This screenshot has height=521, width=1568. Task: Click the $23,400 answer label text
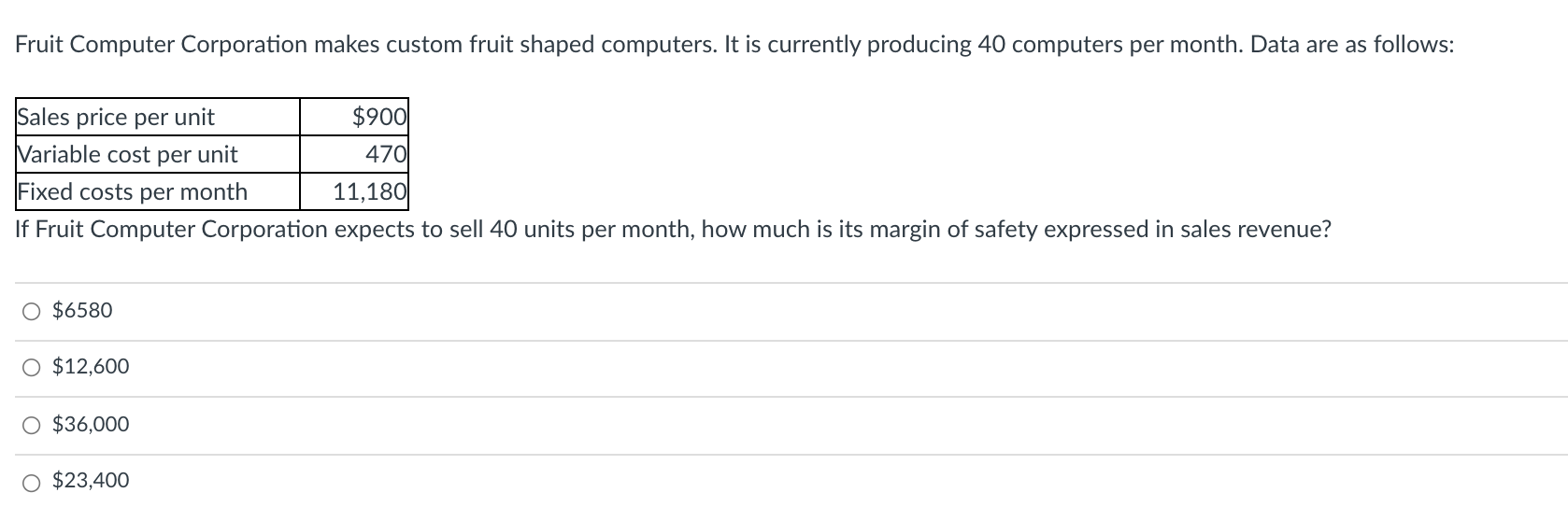[91, 481]
